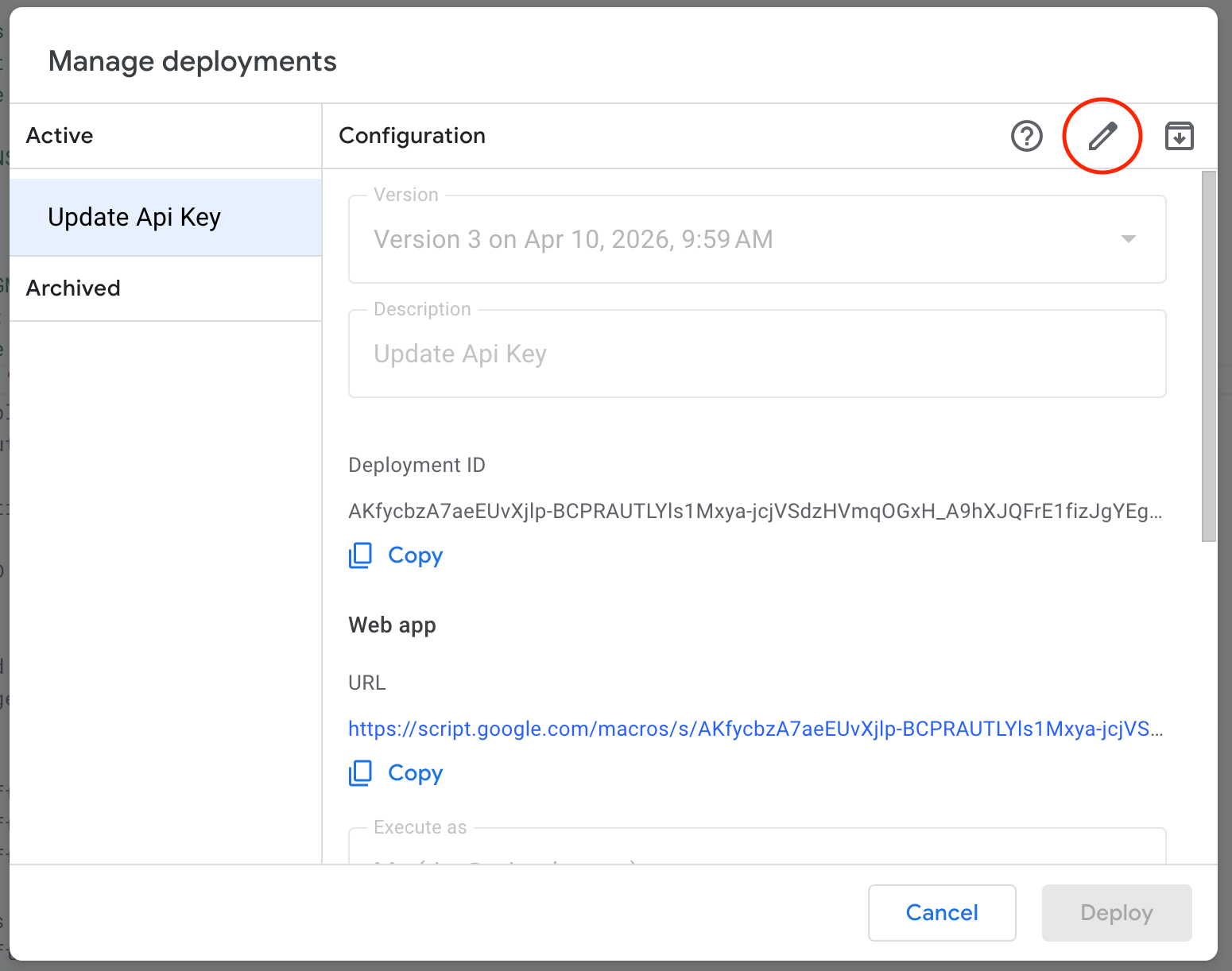Select the Deployment ID text string

click(x=754, y=512)
